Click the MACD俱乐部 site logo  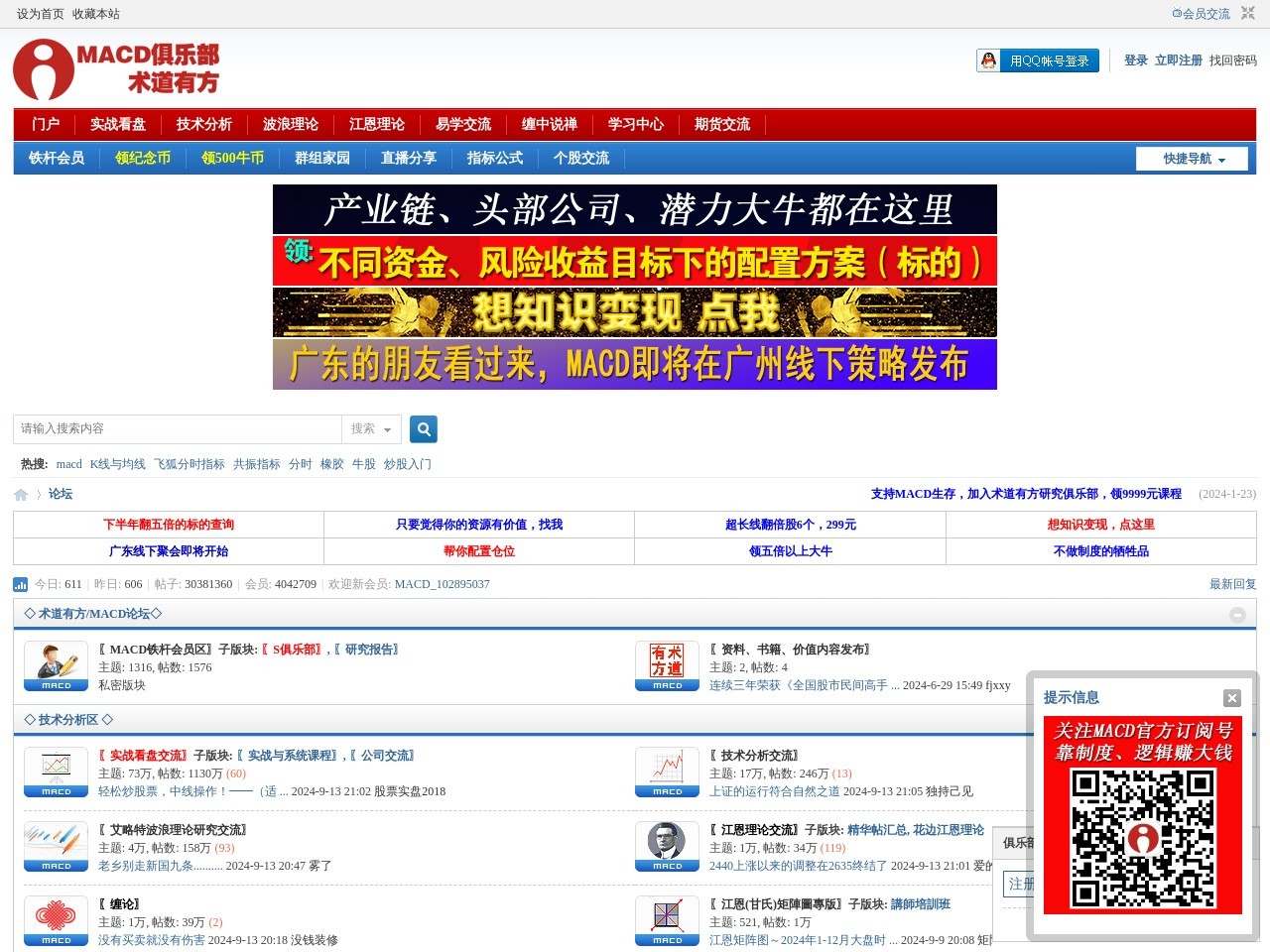pyautogui.click(x=116, y=69)
